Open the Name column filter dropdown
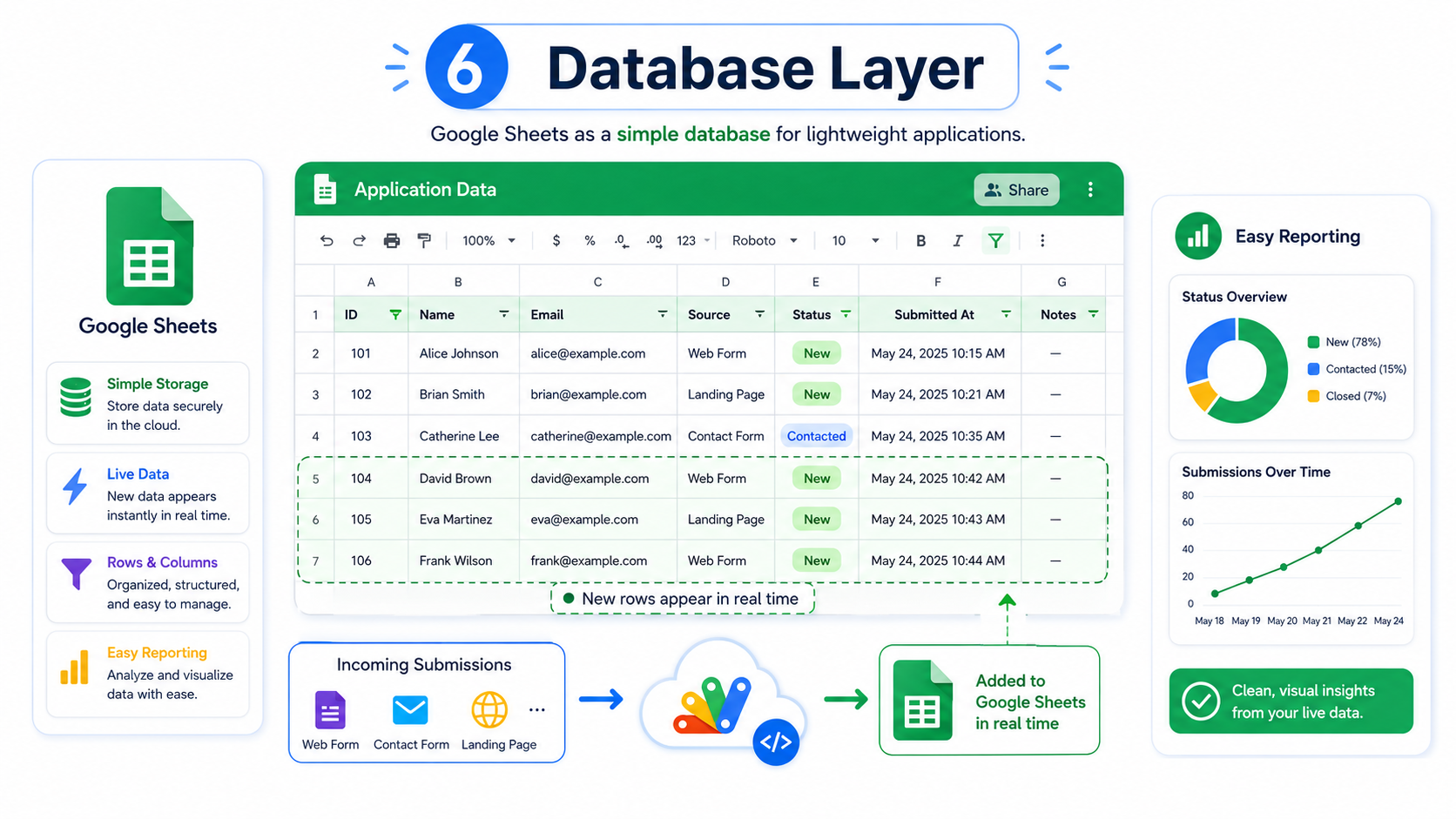 503,314
